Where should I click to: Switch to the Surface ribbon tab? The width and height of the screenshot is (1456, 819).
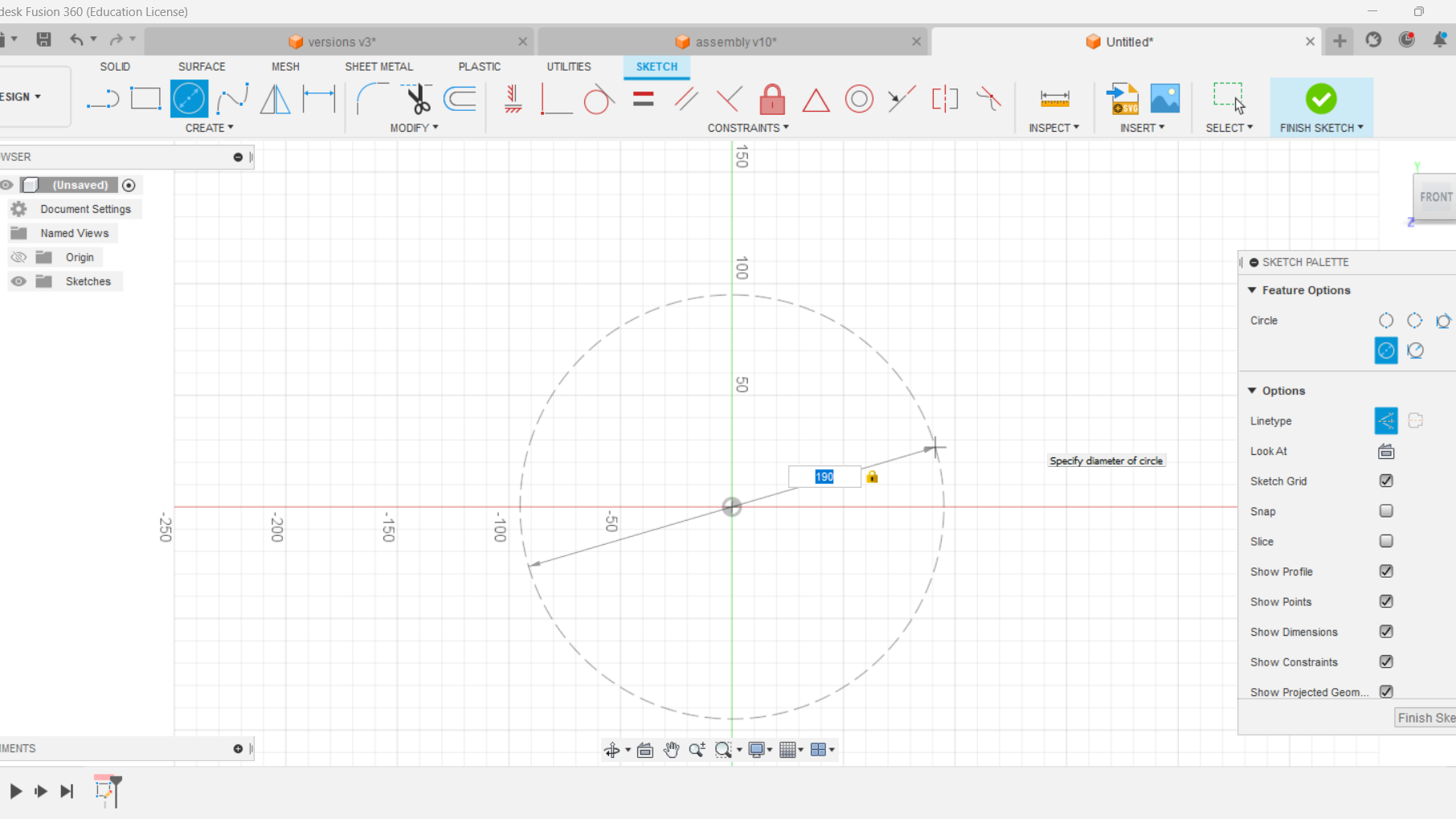click(x=201, y=67)
